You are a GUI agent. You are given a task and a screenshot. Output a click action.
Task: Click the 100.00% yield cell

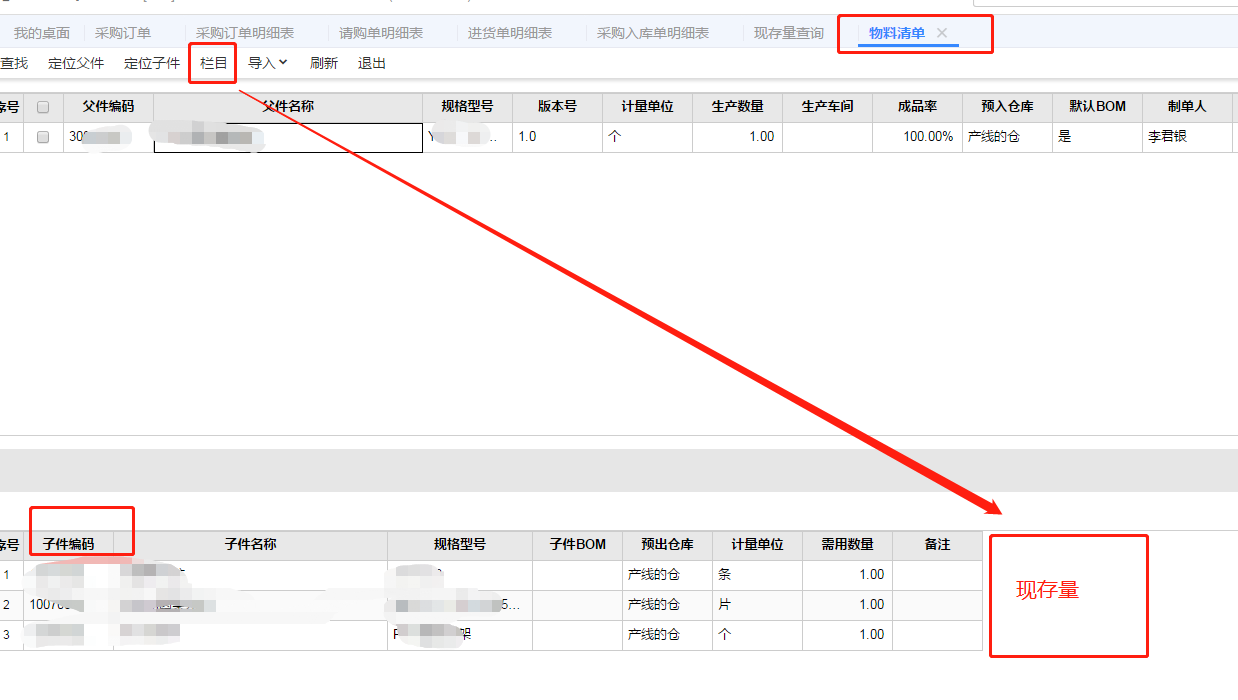918,137
